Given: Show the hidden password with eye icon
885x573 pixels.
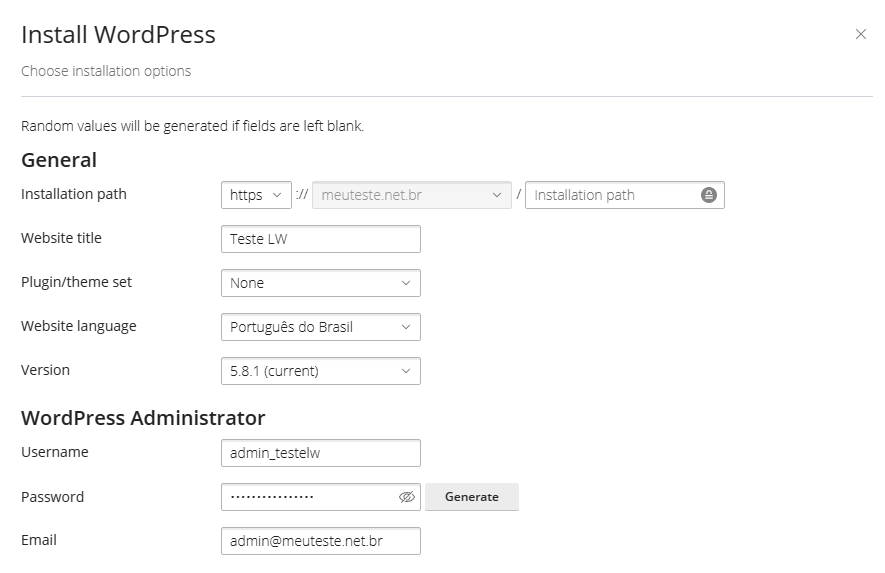Looking at the screenshot, I should [406, 497].
